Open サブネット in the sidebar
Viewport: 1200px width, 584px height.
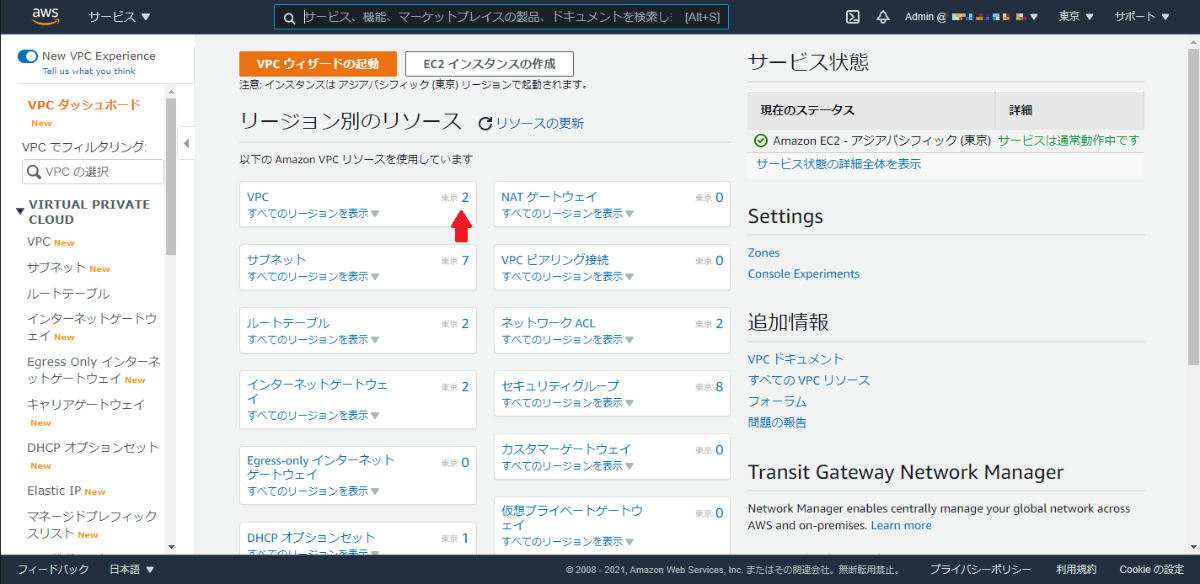[x=57, y=268]
